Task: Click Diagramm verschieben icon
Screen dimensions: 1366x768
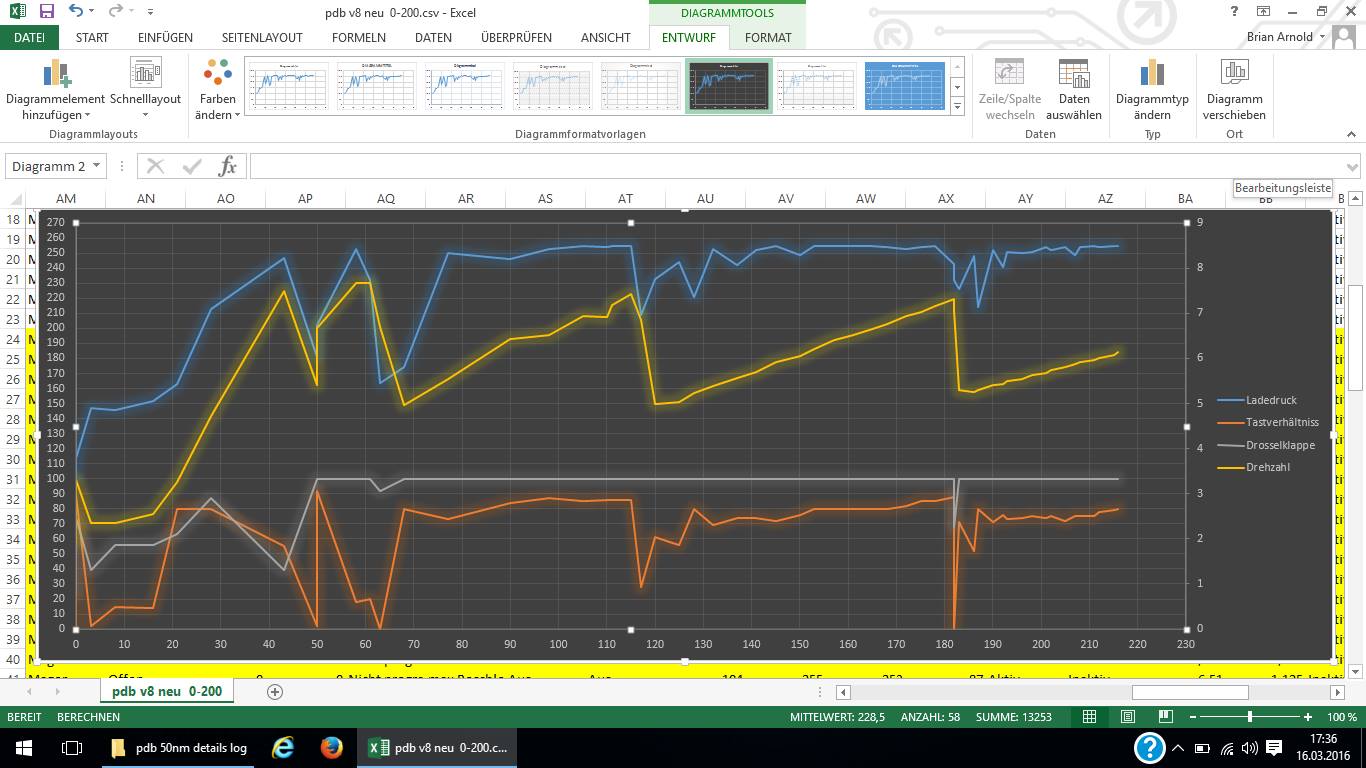Action: (x=1234, y=75)
